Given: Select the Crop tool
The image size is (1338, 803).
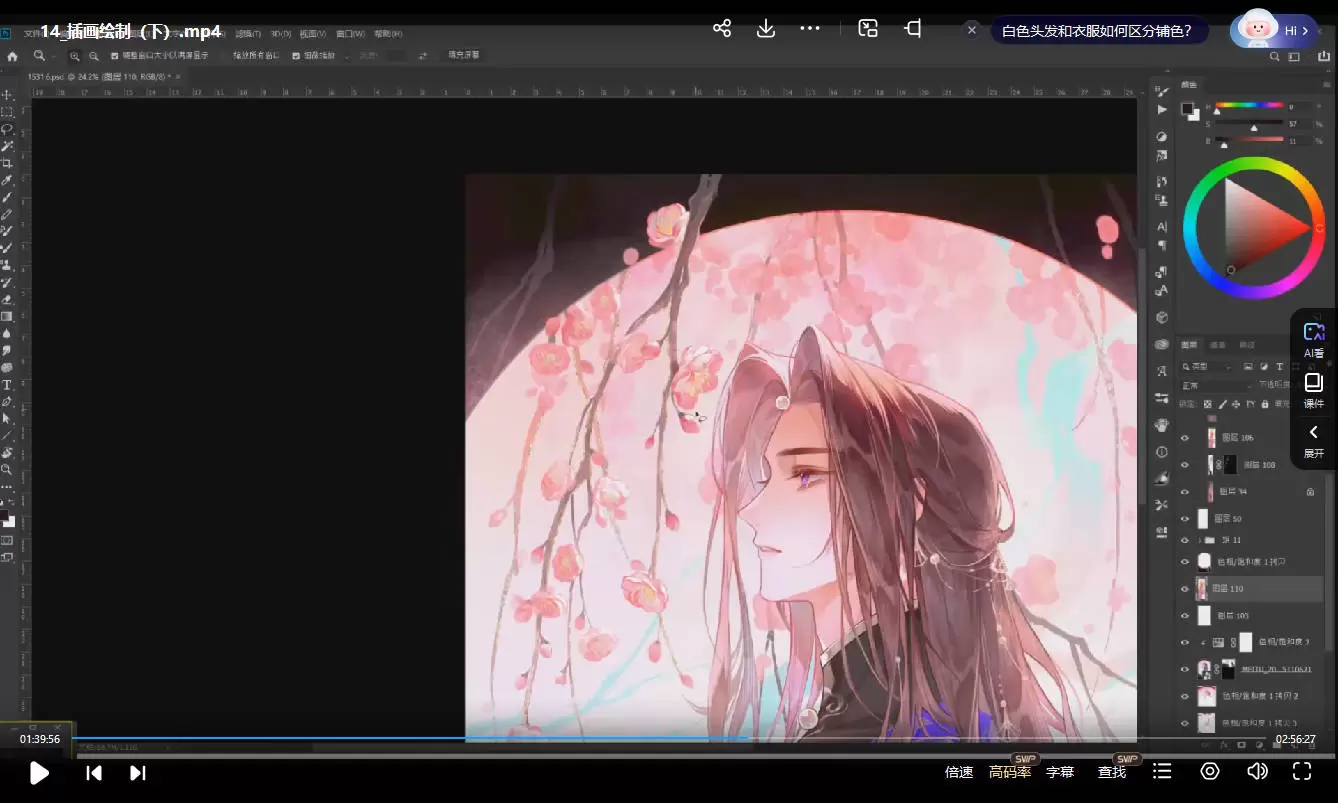Looking at the screenshot, I should [x=7, y=162].
